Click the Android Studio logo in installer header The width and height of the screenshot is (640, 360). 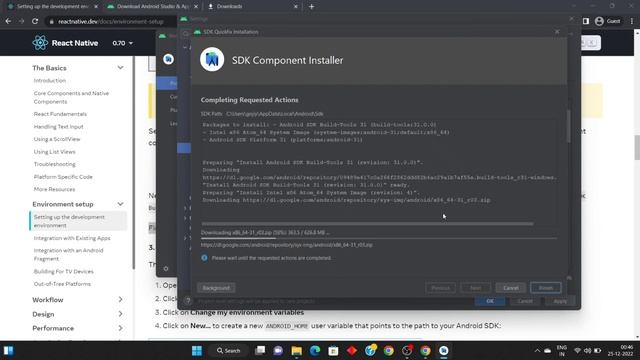point(212,60)
